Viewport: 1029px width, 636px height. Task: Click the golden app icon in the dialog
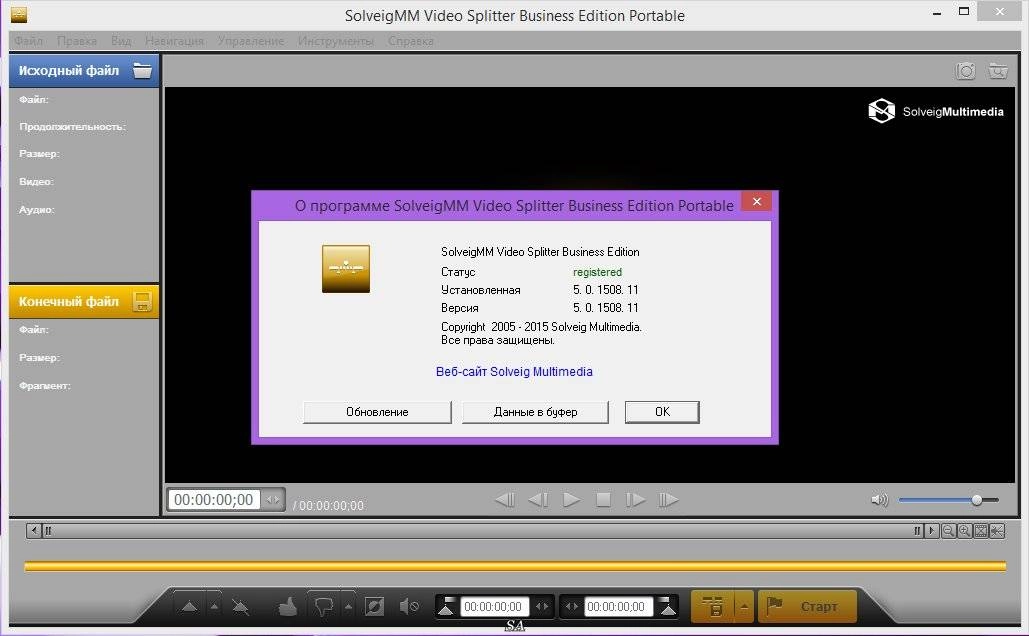(x=346, y=268)
